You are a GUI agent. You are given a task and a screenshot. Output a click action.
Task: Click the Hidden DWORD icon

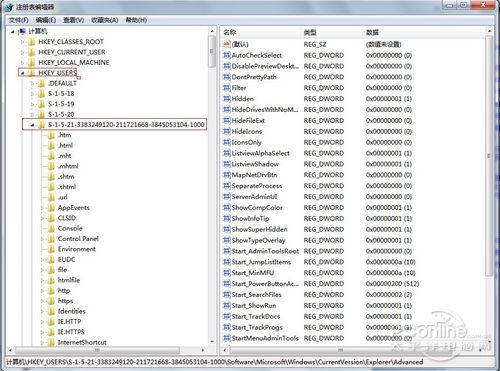click(227, 99)
